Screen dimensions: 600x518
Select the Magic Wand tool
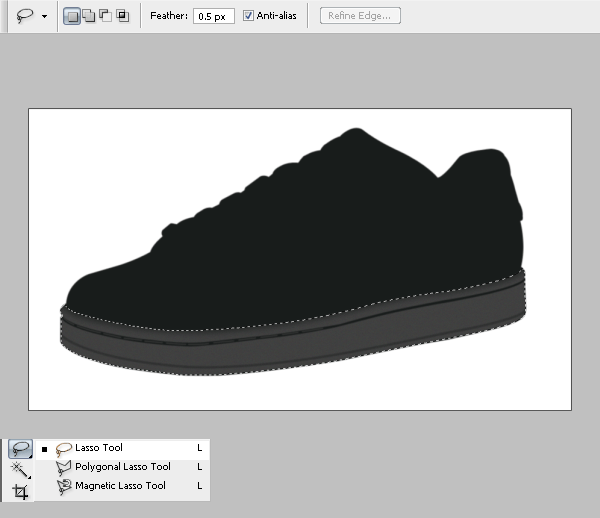click(x=20, y=470)
